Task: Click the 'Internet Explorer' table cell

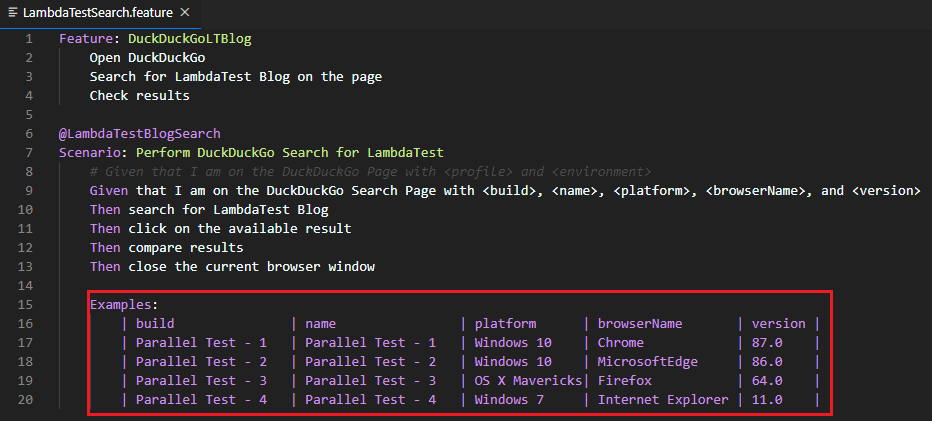Action: pyautogui.click(x=663, y=400)
